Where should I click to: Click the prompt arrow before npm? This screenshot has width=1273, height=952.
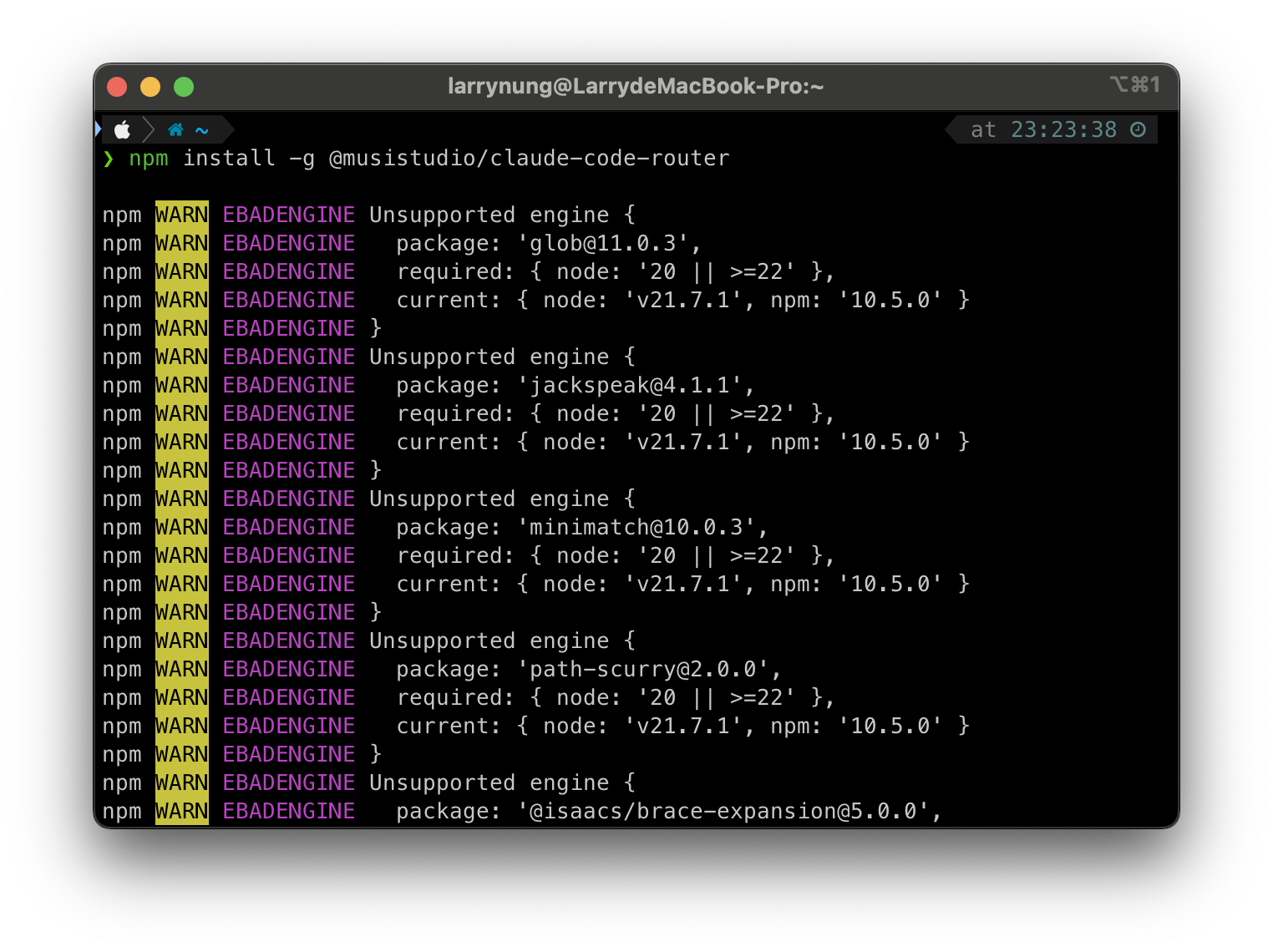(109, 159)
